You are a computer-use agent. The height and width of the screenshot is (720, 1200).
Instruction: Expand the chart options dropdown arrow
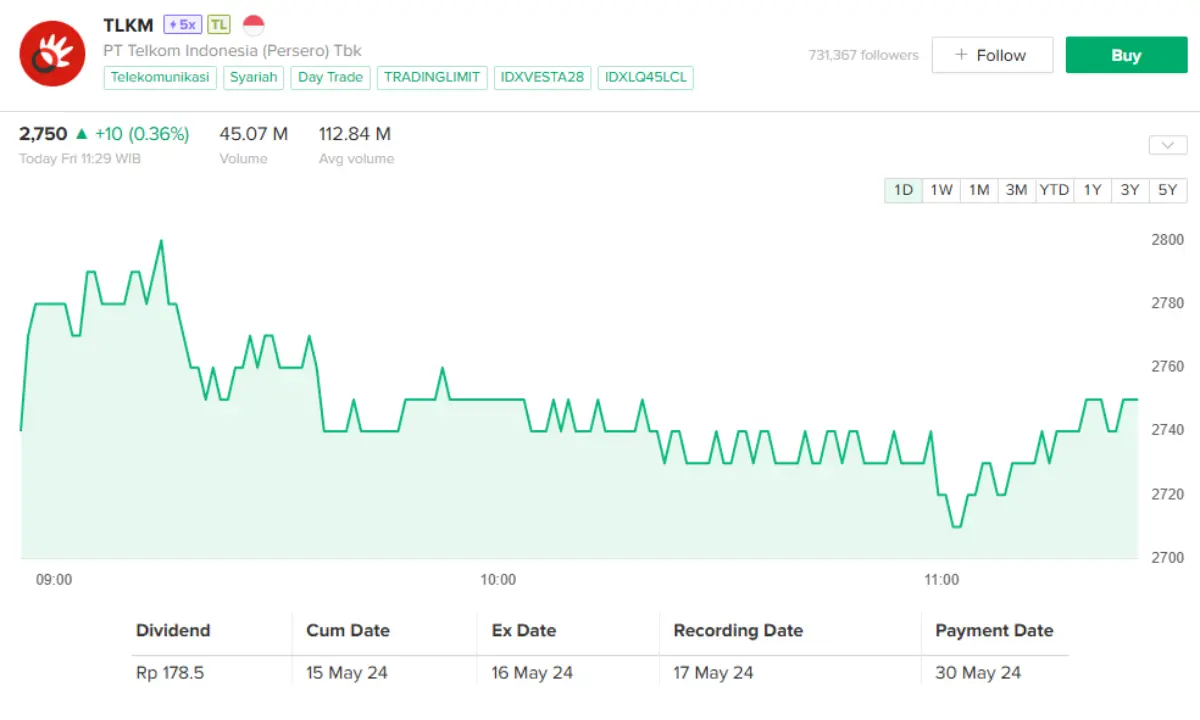point(1168,145)
